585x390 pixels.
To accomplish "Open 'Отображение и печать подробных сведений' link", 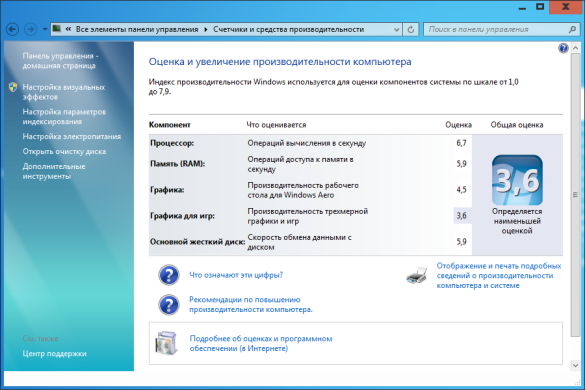I will tap(499, 275).
